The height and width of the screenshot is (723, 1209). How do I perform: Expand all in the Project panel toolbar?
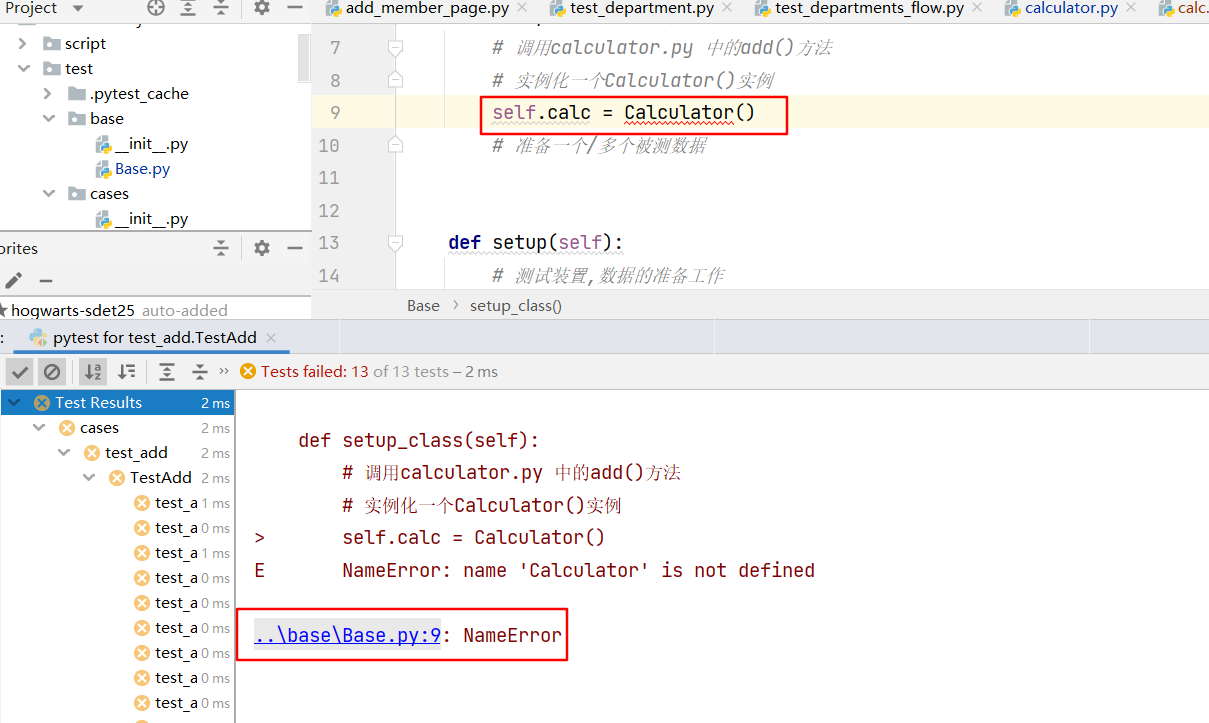click(188, 8)
